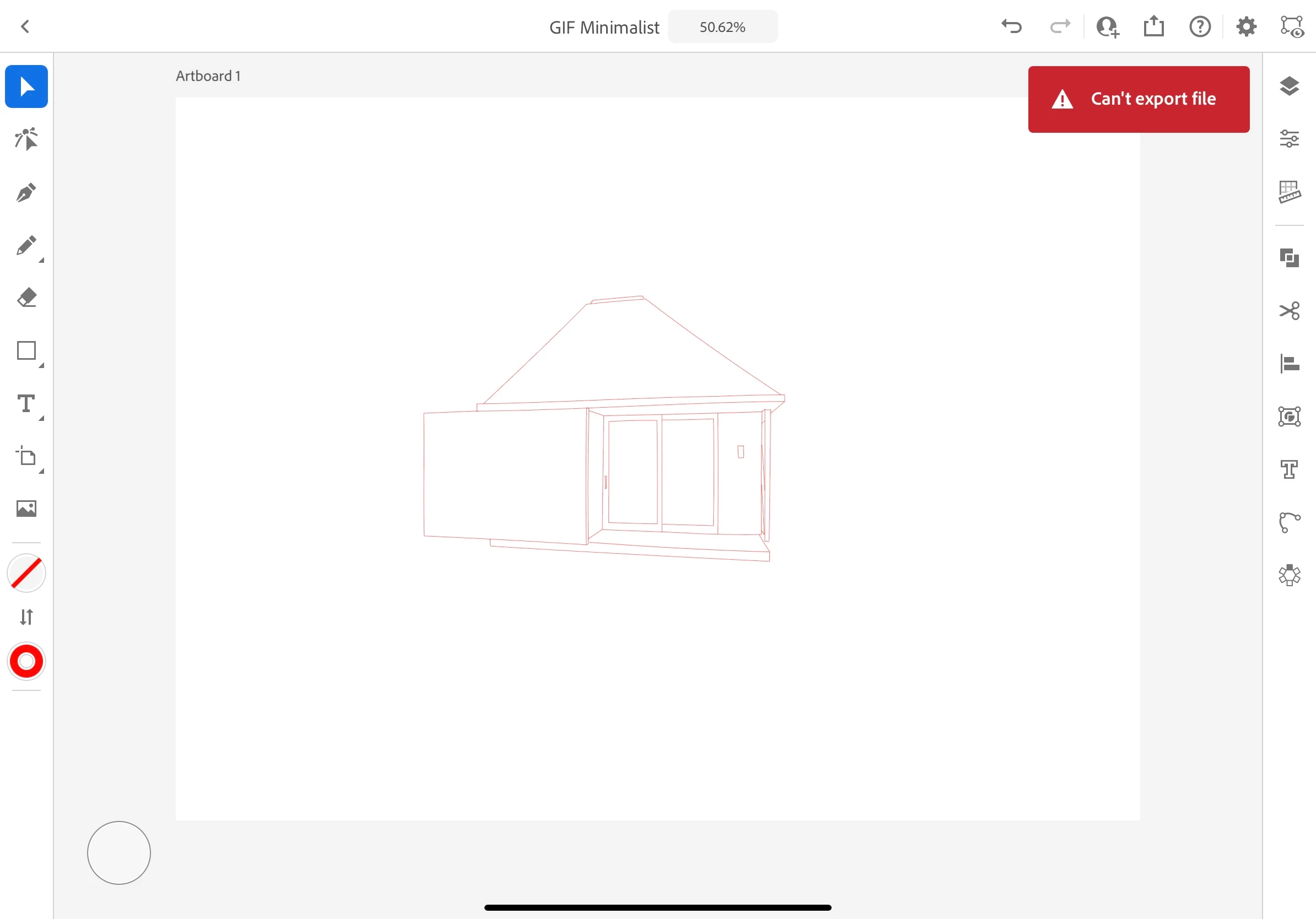The height and width of the screenshot is (919, 1316).
Task: Open the Share and export menu
Action: tap(1153, 26)
